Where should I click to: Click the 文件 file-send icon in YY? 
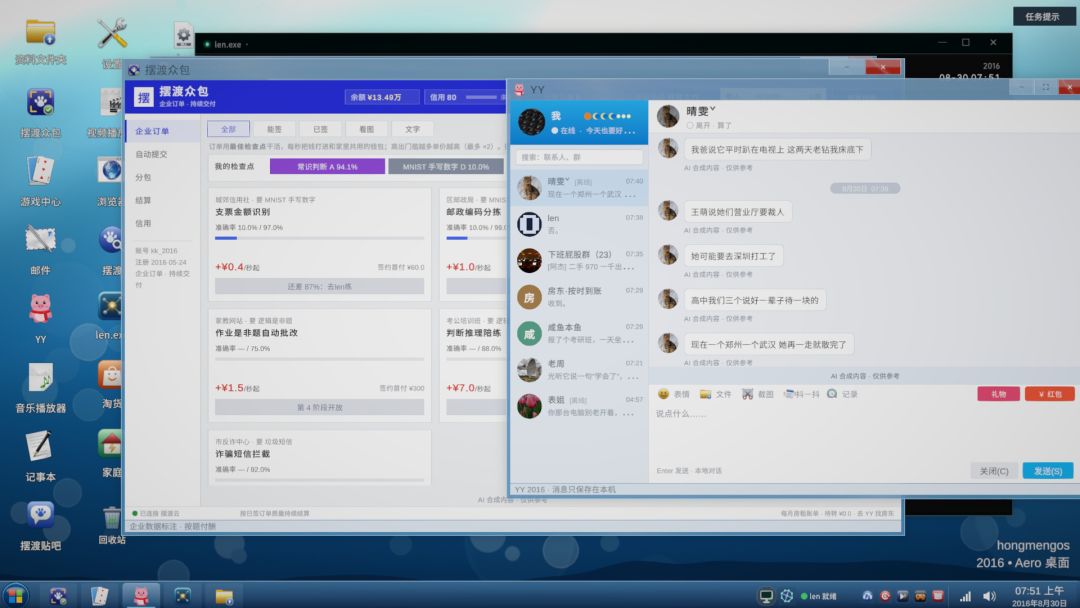point(715,394)
